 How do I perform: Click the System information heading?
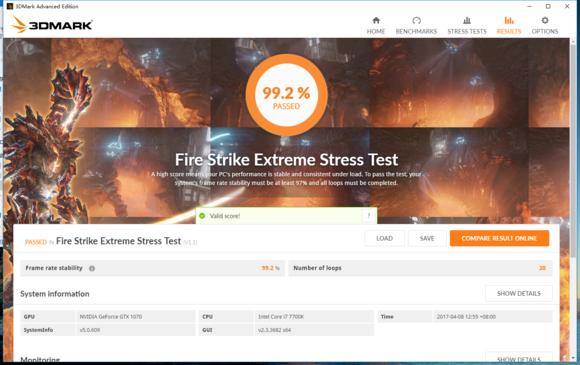(55, 294)
